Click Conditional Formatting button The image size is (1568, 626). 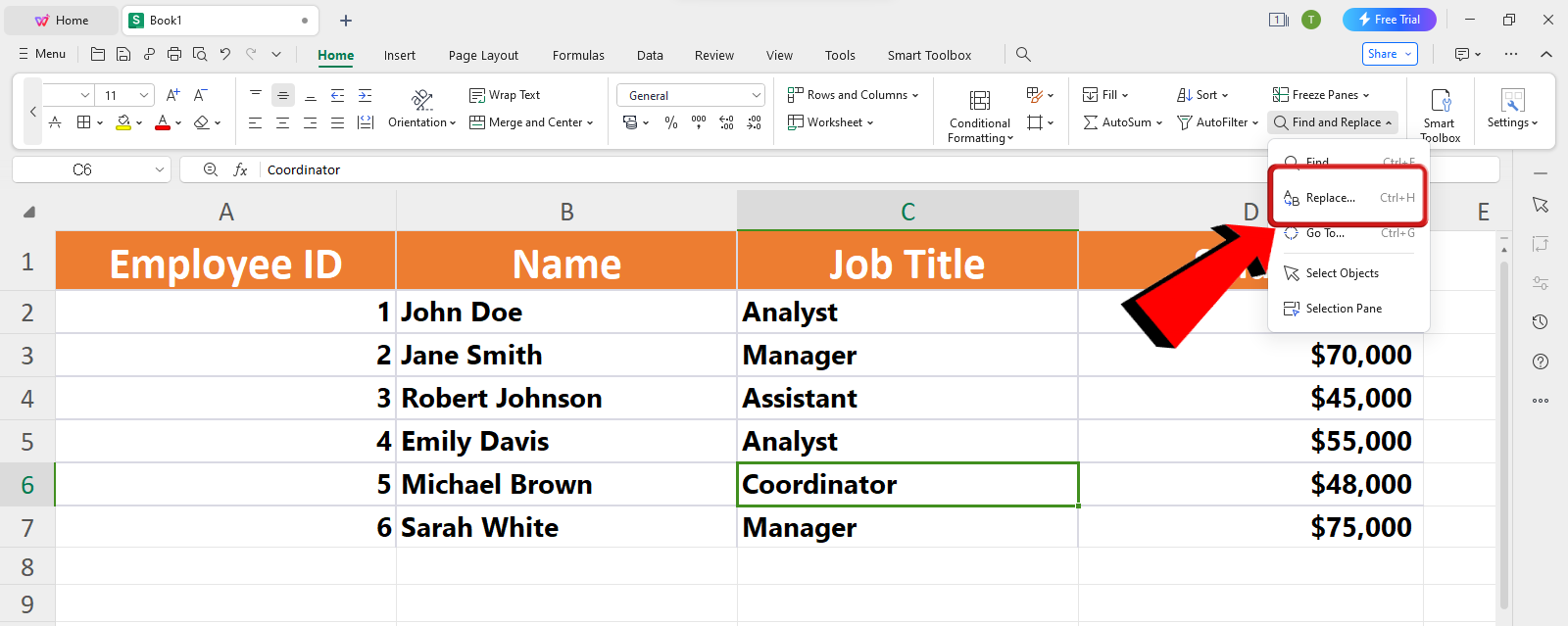tap(980, 116)
